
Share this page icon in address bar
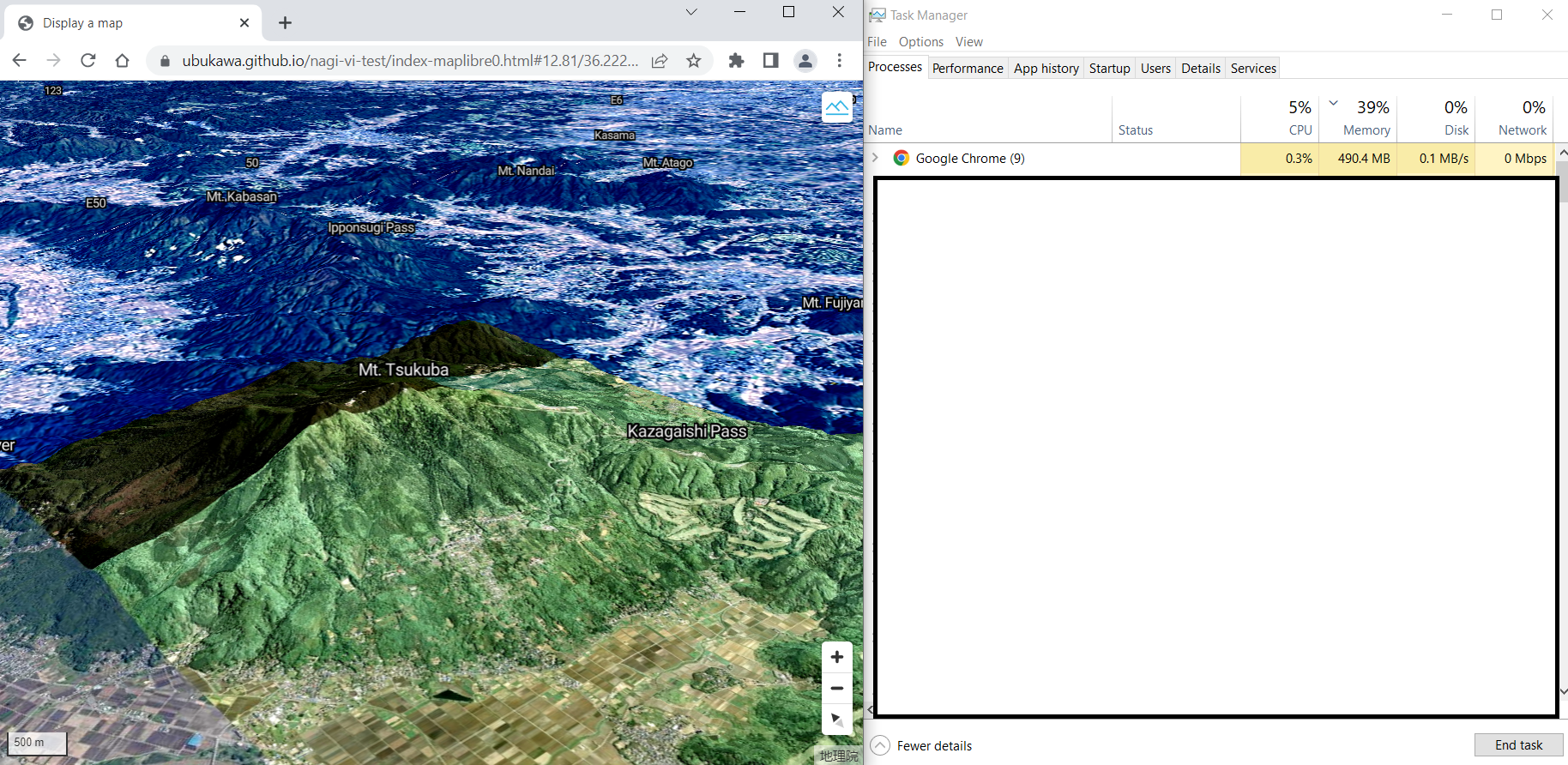[660, 61]
